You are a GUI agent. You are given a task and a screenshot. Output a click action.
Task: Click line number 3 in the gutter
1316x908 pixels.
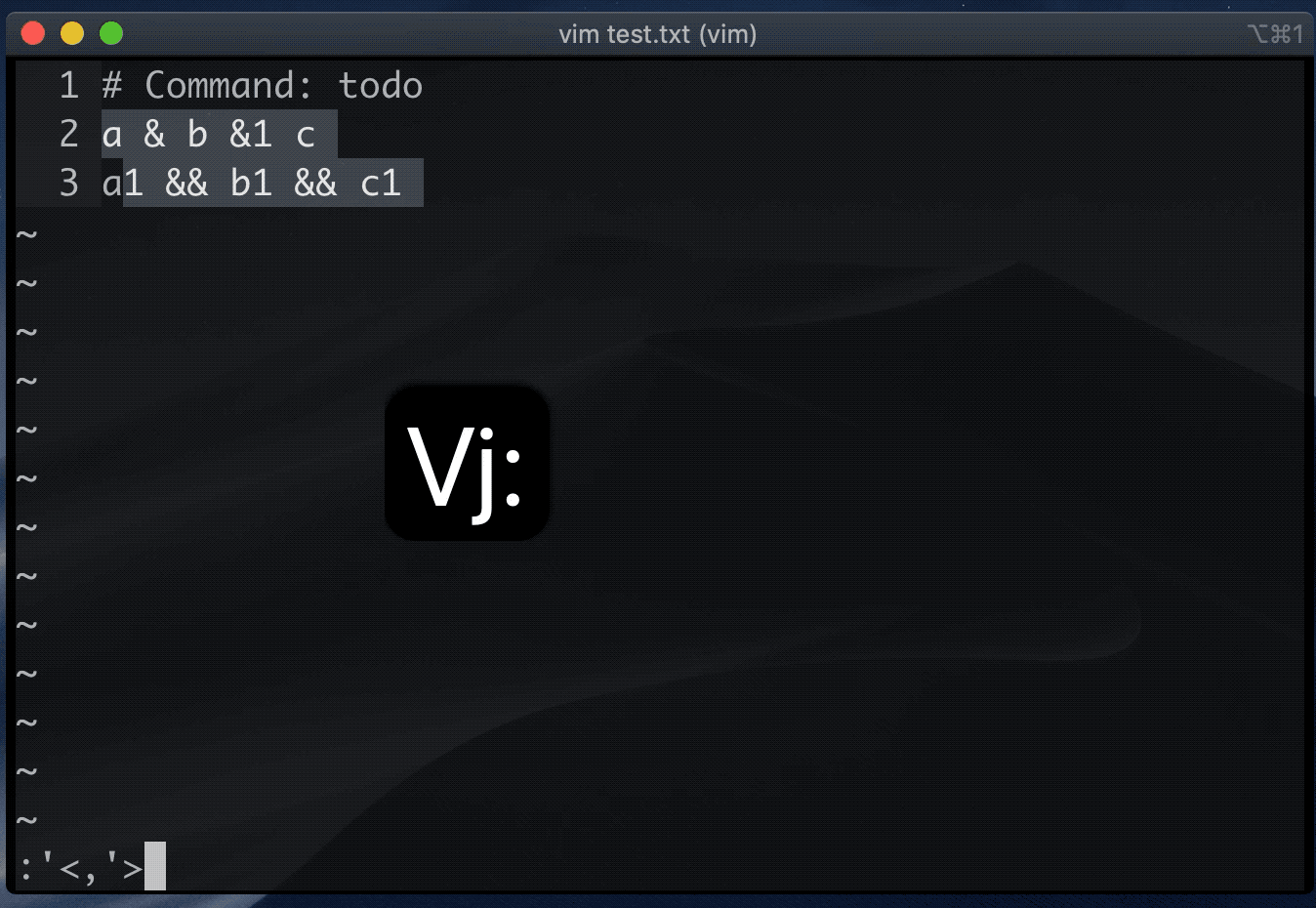tap(68, 184)
